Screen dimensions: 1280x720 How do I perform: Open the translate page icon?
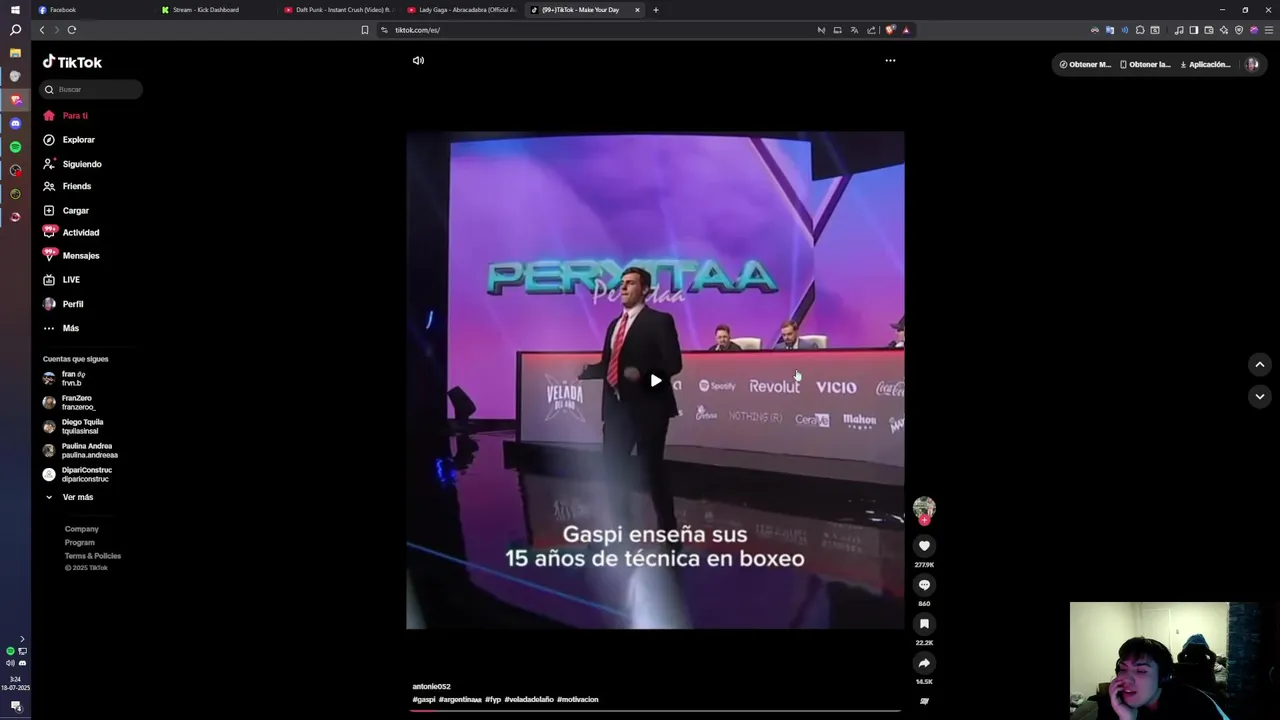coord(854,30)
